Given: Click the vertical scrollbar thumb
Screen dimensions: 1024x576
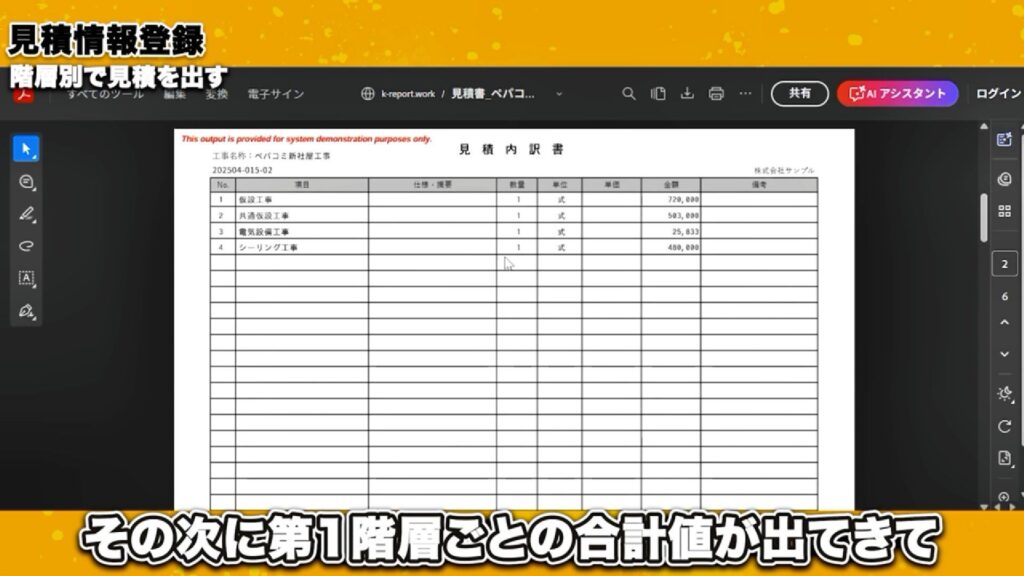Looking at the screenshot, I should [x=984, y=218].
